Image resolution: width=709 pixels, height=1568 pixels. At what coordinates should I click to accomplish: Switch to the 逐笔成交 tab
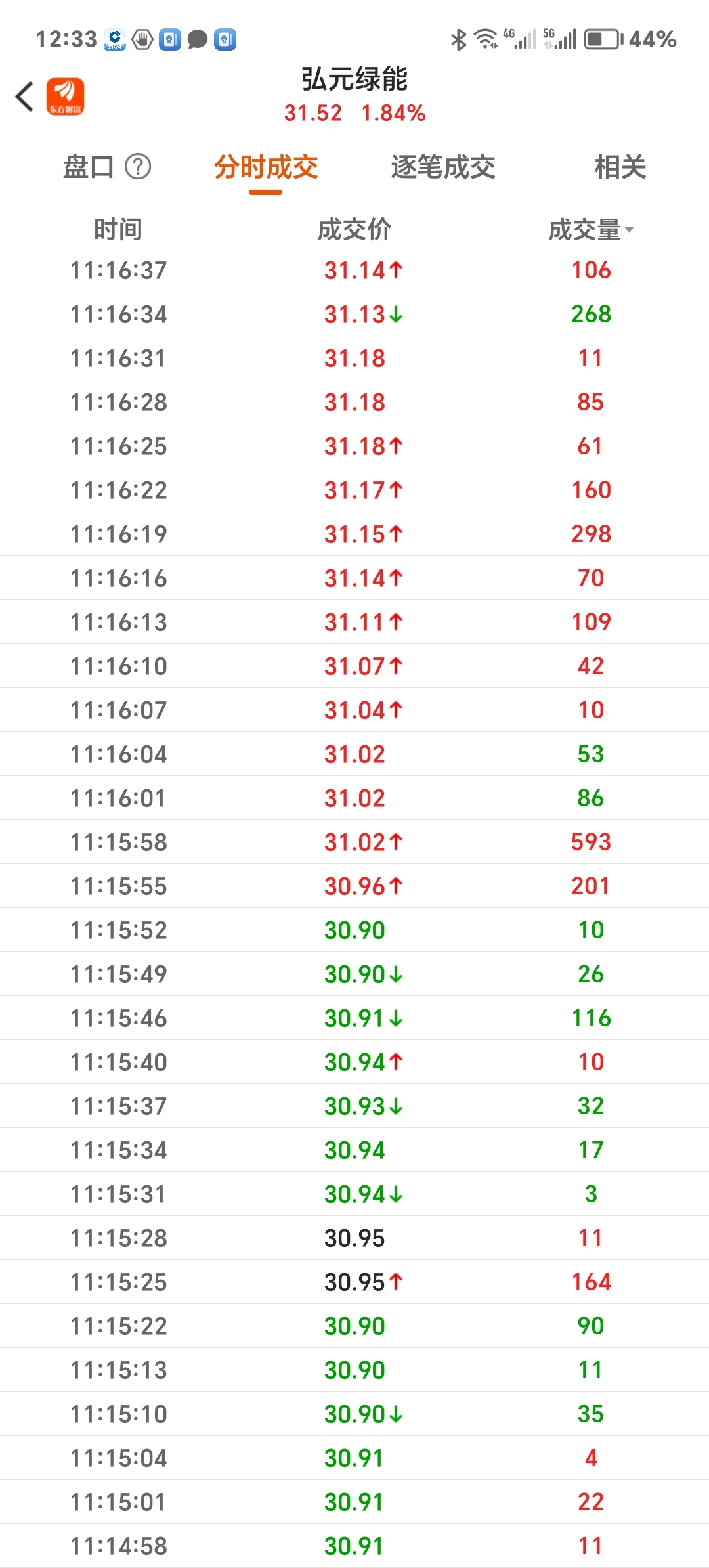(443, 167)
